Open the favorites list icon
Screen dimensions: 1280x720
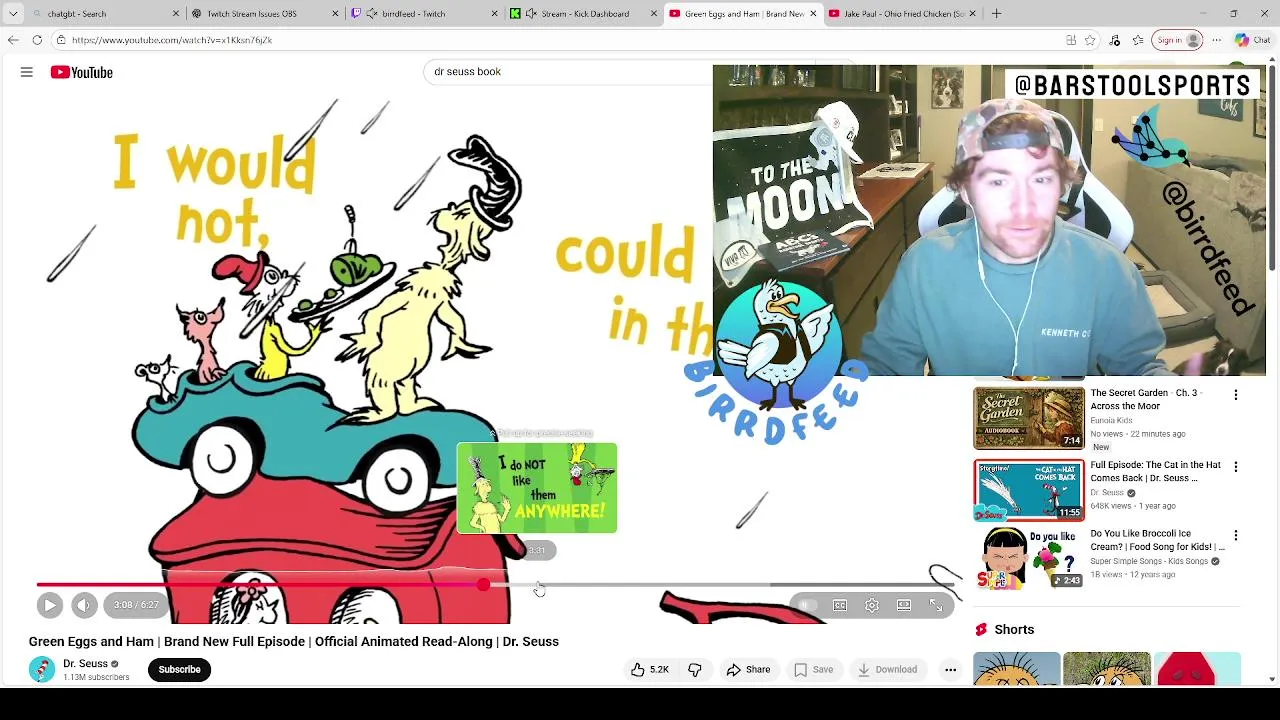[1138, 40]
